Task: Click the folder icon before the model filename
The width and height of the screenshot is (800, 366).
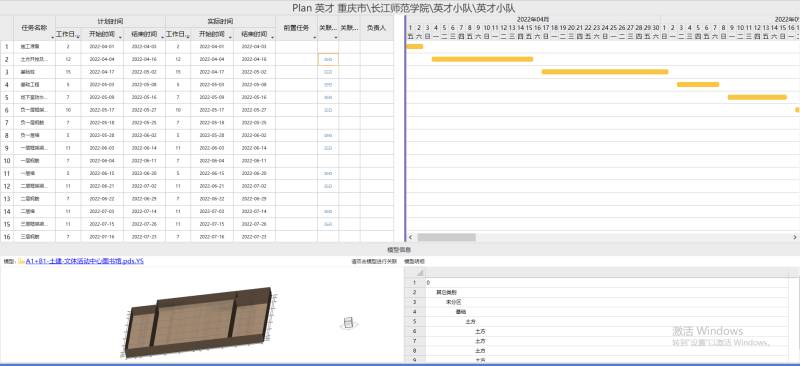Action: (x=21, y=261)
